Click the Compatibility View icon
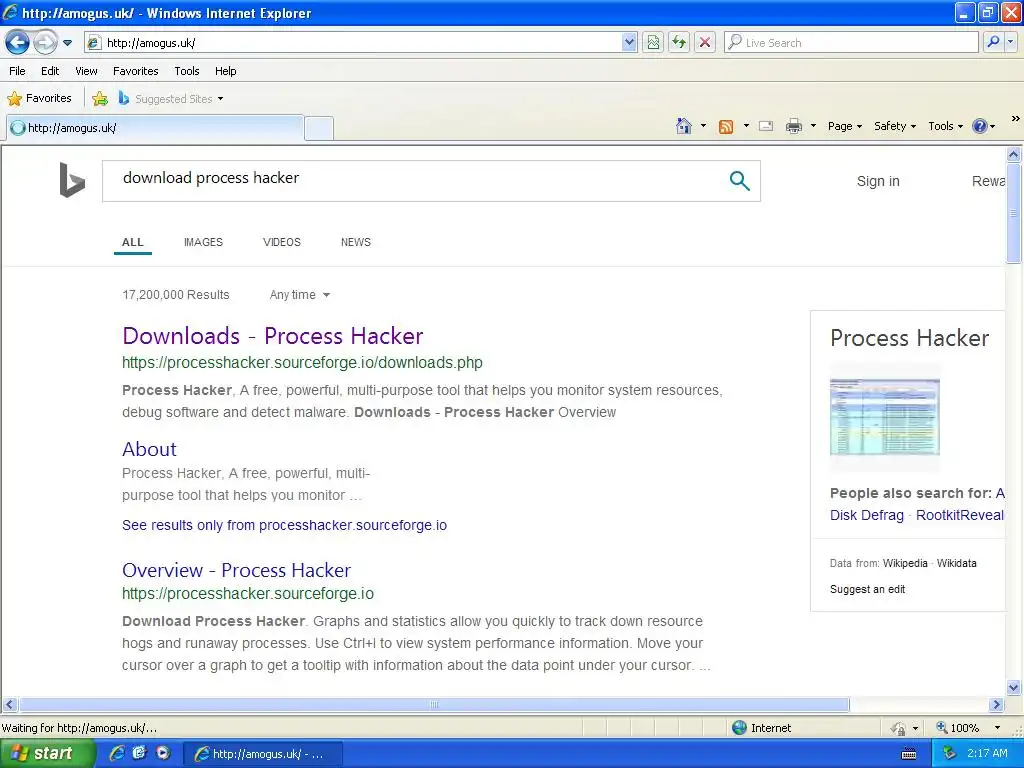This screenshot has width=1024, height=768. tap(653, 43)
